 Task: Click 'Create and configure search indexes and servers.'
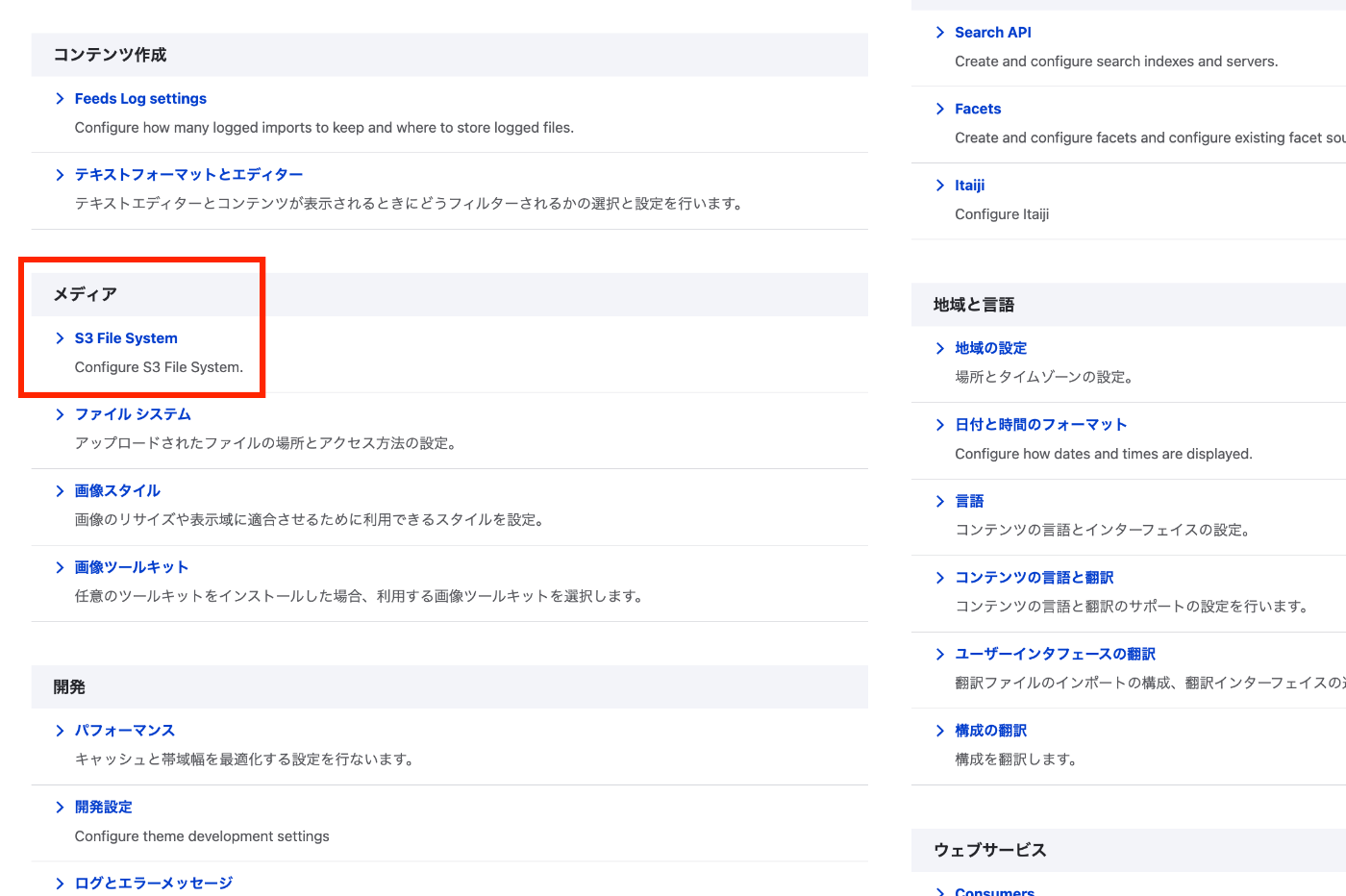(1116, 62)
